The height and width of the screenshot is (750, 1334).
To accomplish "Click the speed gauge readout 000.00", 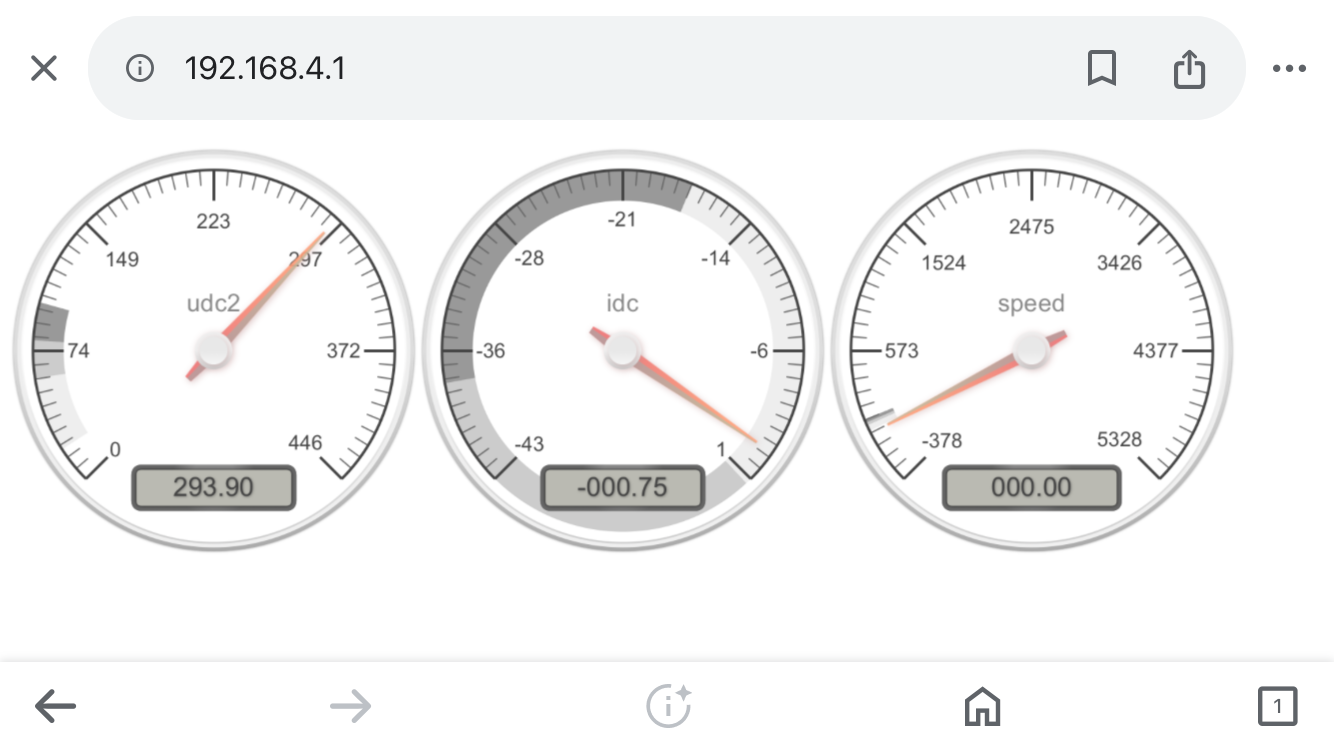I will [x=1031, y=488].
